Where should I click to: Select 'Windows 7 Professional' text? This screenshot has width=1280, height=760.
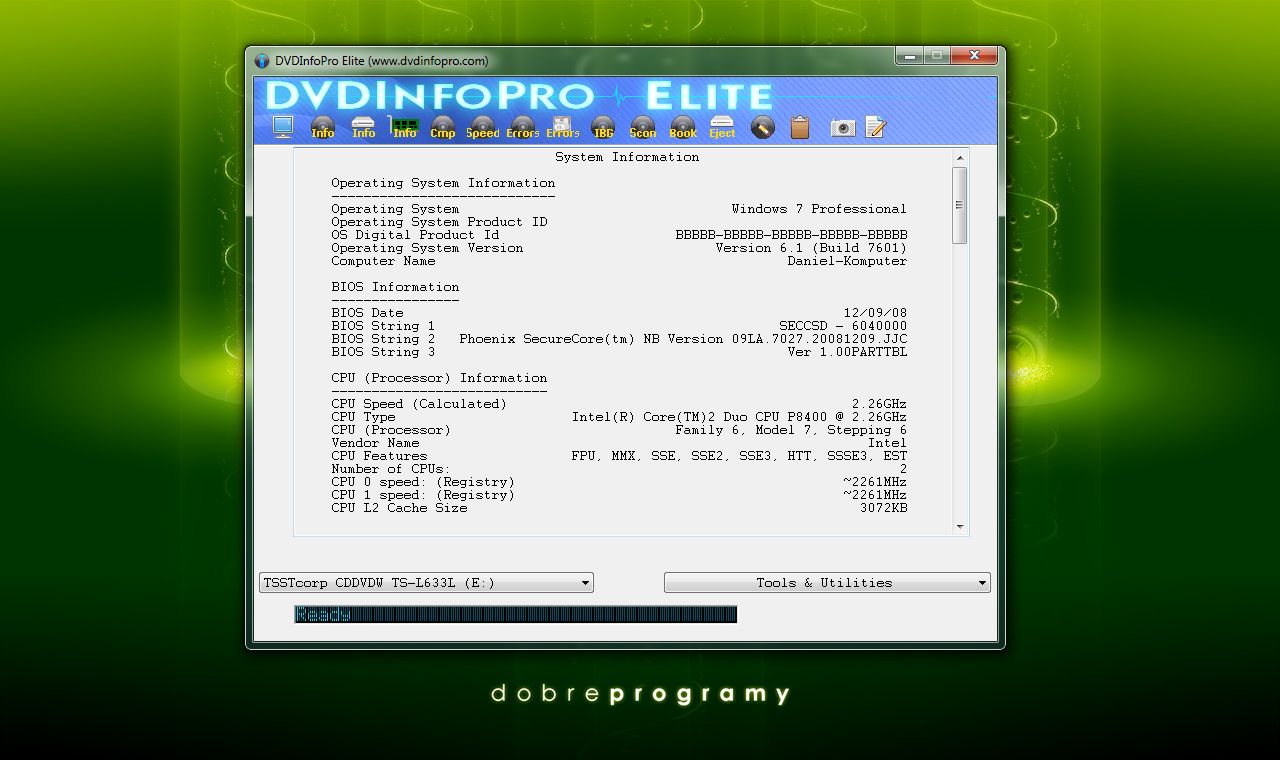point(819,209)
